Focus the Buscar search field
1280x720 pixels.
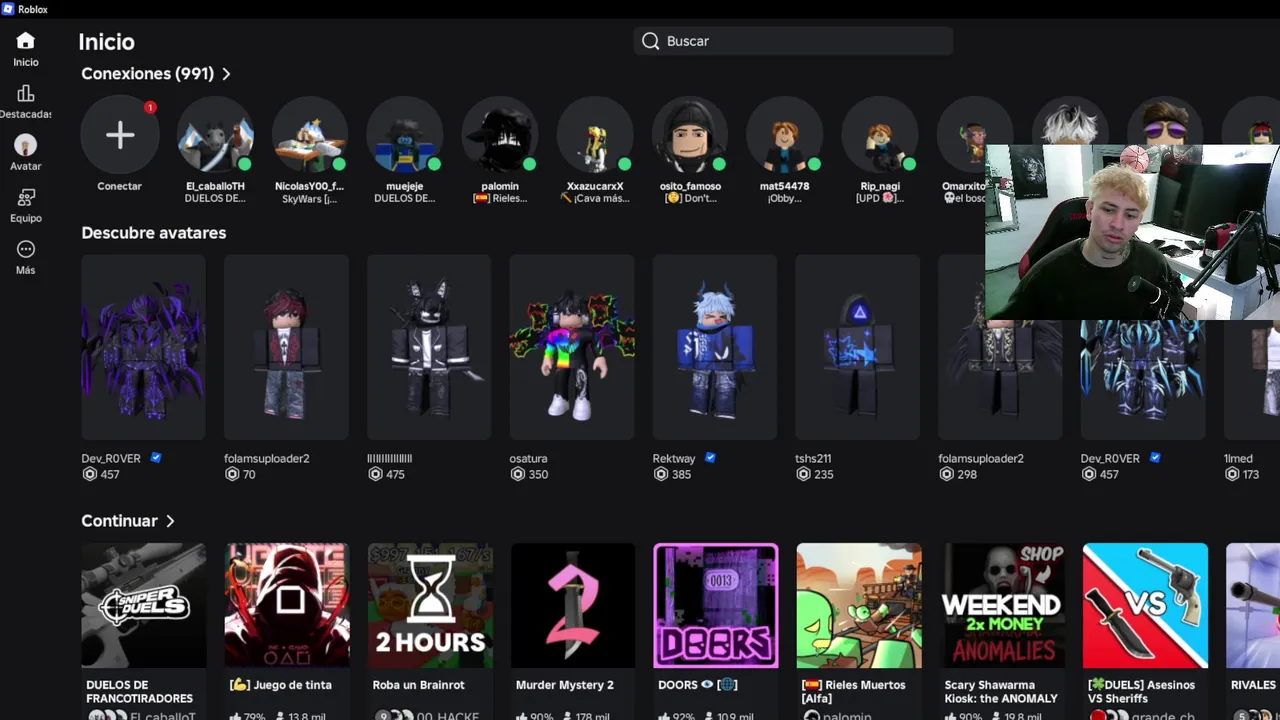(793, 41)
